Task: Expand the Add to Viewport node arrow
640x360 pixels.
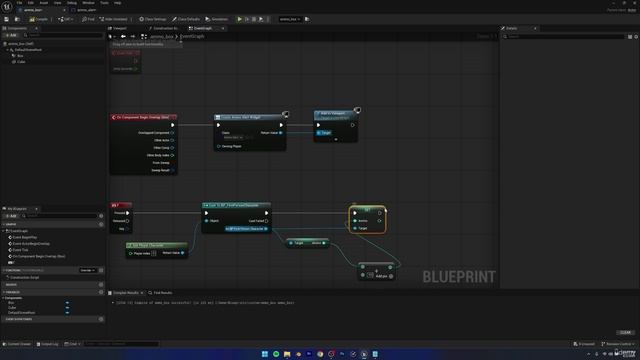Action: [x=336, y=140]
